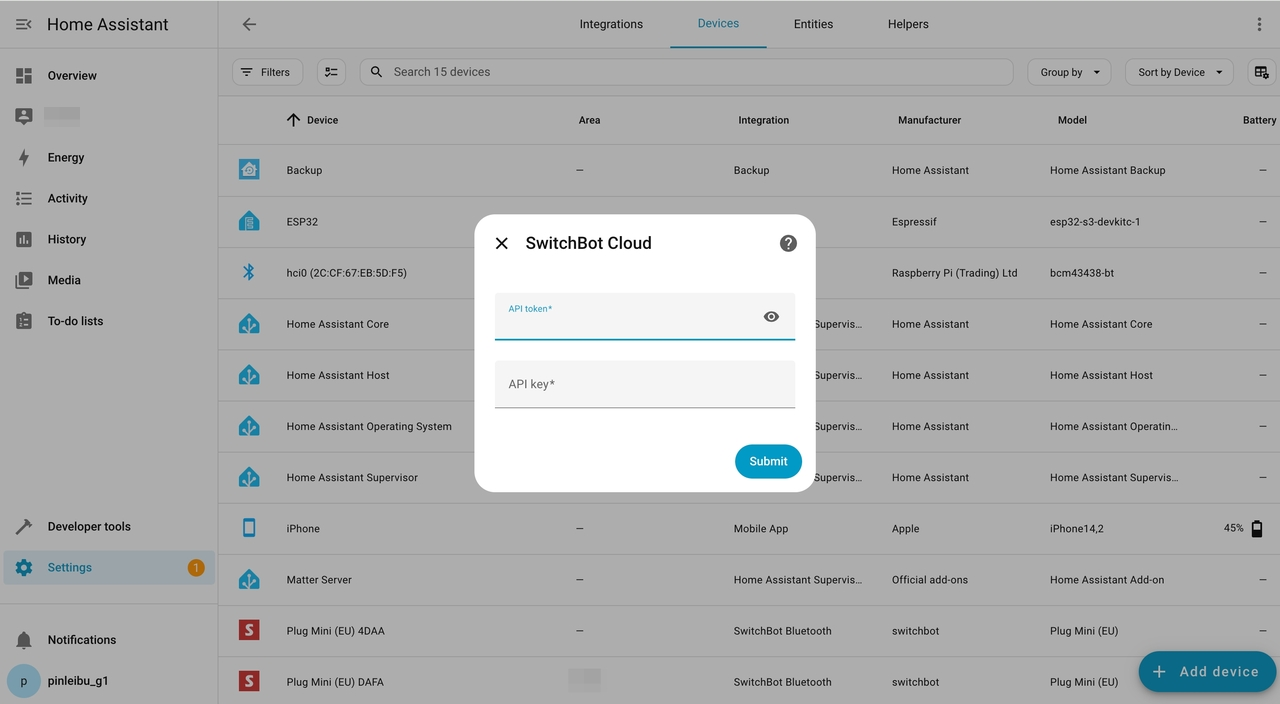Click the Official add-ons manufacturer cell
This screenshot has height=704, width=1280.
pyautogui.click(x=932, y=579)
